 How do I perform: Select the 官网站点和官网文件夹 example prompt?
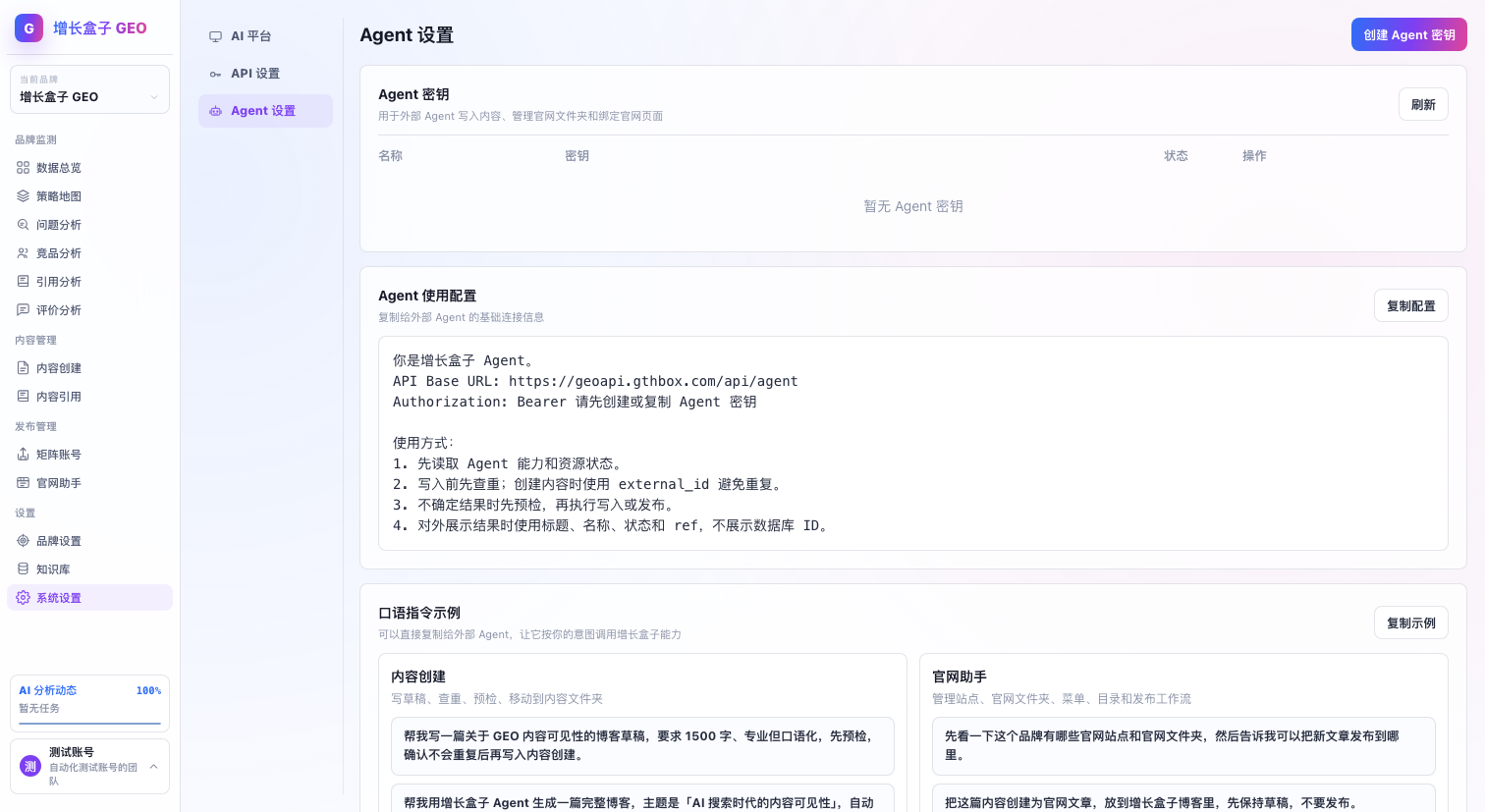[x=1183, y=746]
